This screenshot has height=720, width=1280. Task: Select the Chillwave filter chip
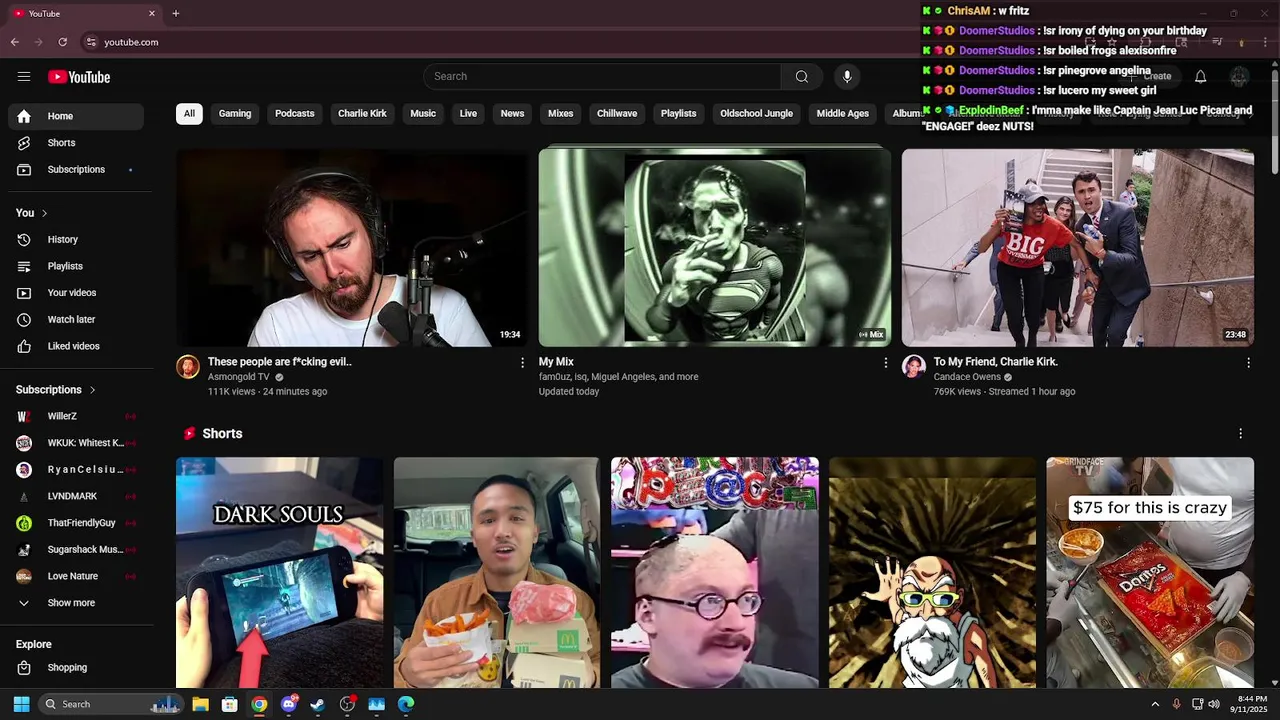point(617,114)
